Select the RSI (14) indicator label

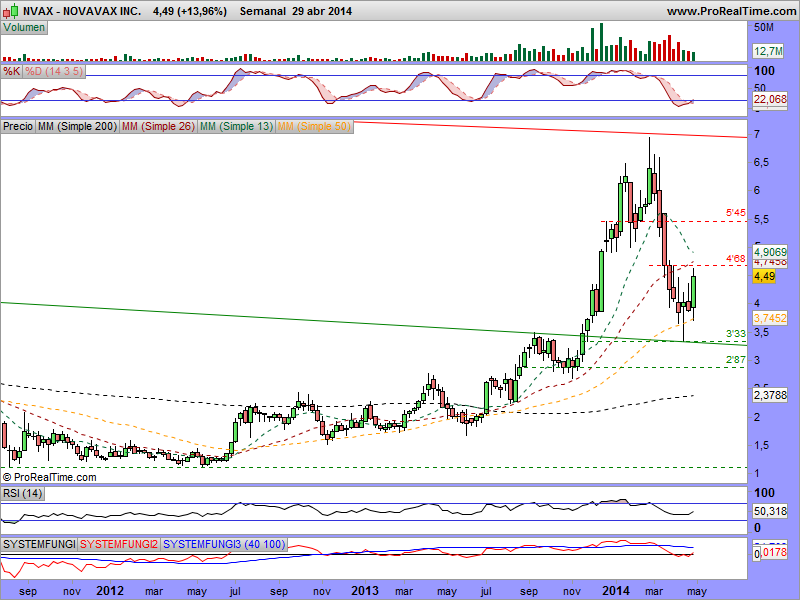(22, 493)
